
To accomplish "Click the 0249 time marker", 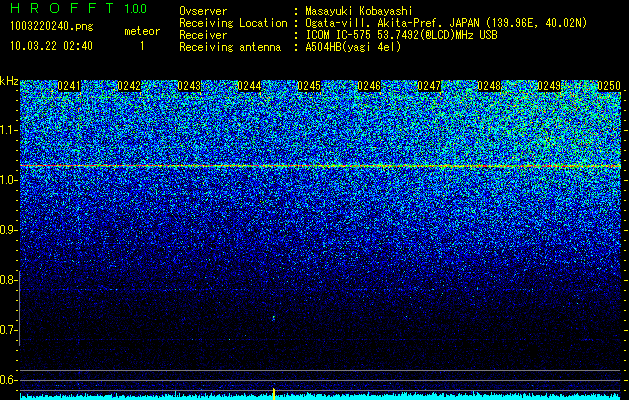I will tap(549, 86).
